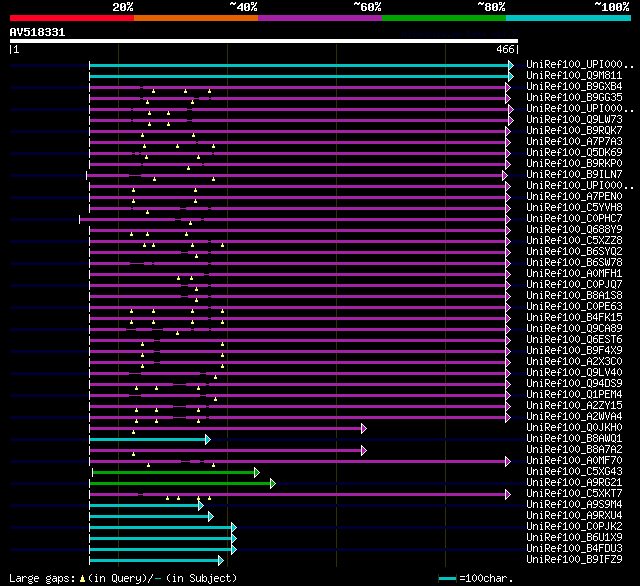640x586 pixels.
Task: Open hit UniRef100_B9GG35
Action: [574, 98]
